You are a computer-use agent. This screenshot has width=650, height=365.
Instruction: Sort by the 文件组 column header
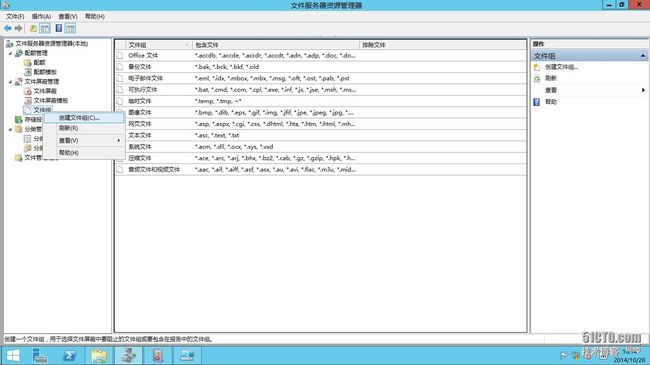[x=159, y=45]
